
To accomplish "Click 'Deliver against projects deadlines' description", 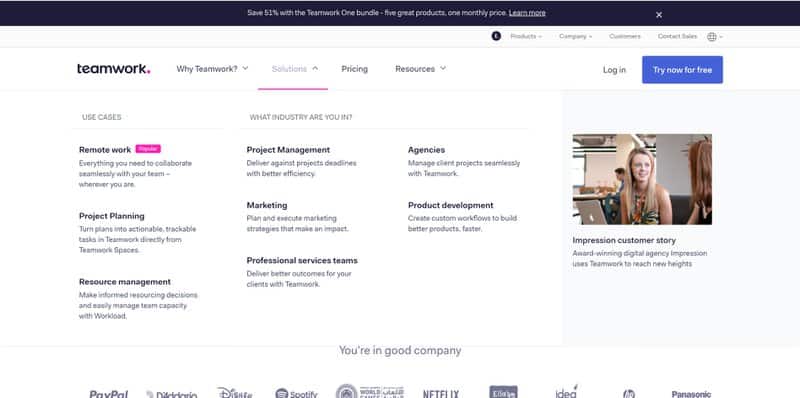I will (x=302, y=168).
